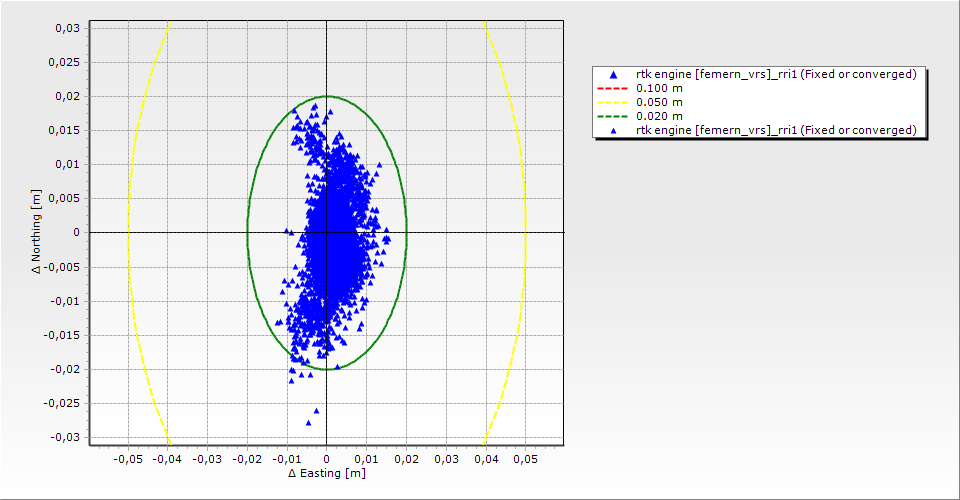Click the yellow dashed line legend symbol
The height and width of the screenshot is (500, 960).
[613, 103]
